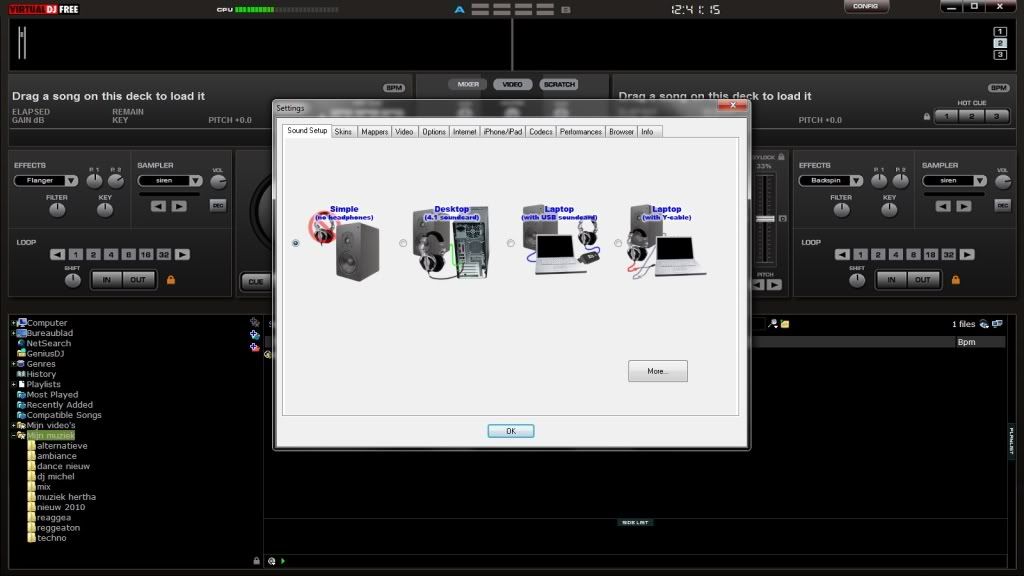Click the Laptop Y-cable setup image
Viewport: 1024px width, 576px height.
click(667, 242)
